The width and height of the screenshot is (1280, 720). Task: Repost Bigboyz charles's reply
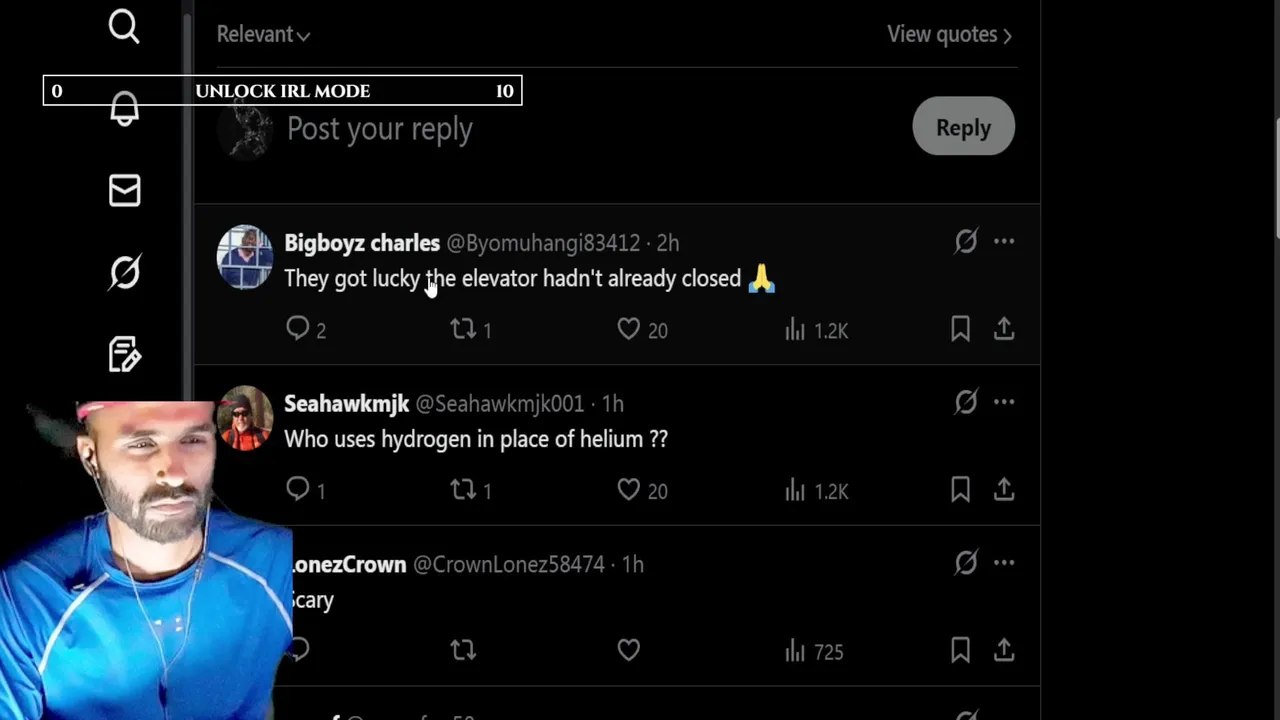click(x=463, y=329)
